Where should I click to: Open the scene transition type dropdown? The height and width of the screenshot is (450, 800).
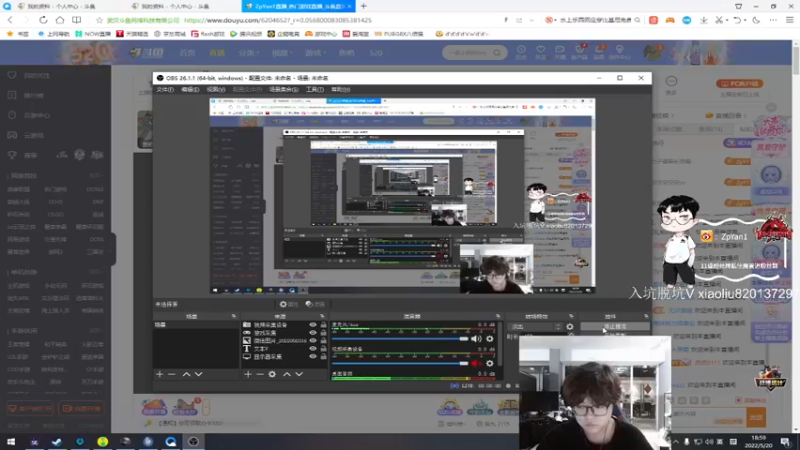pyautogui.click(x=536, y=327)
